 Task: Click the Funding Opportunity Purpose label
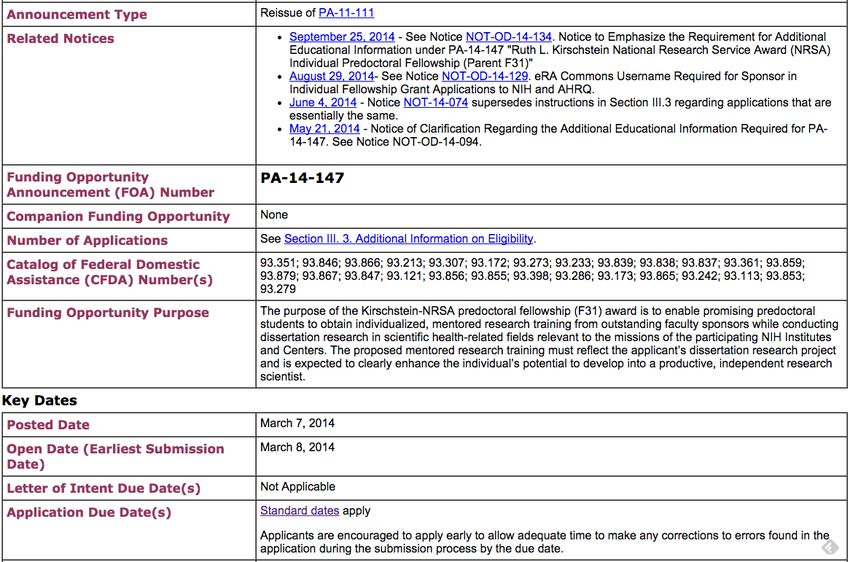pyautogui.click(x=107, y=313)
